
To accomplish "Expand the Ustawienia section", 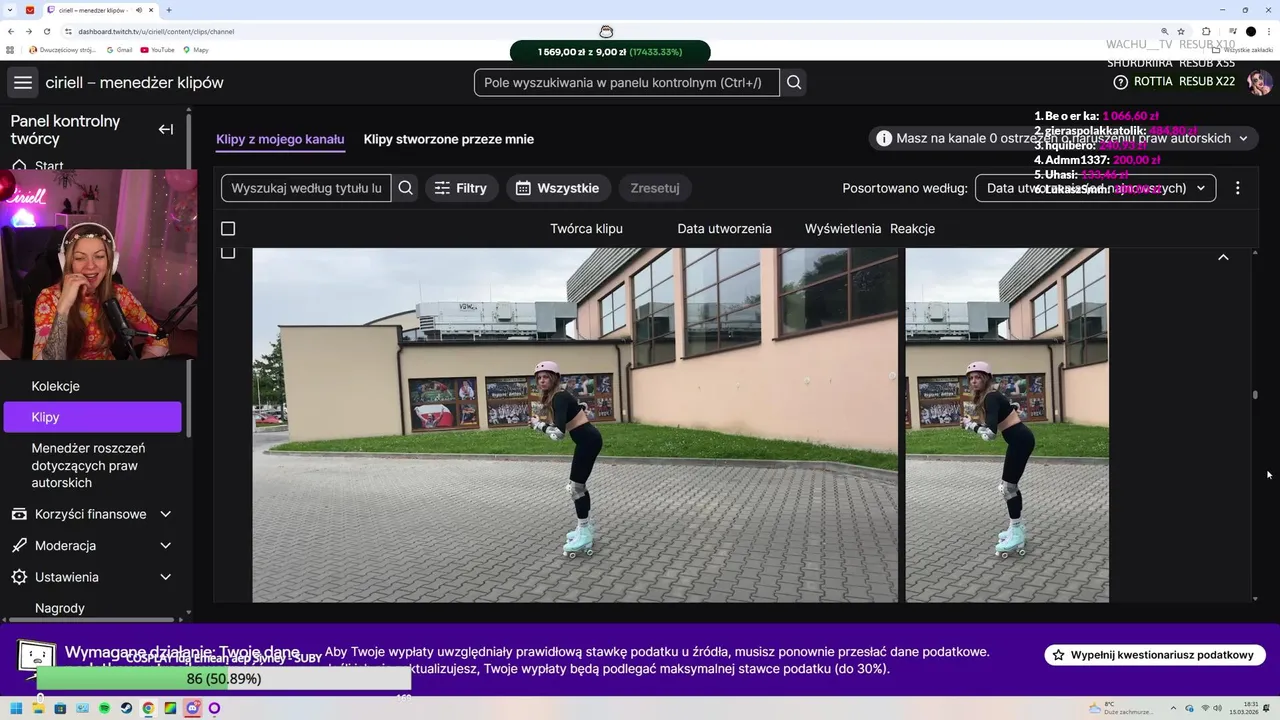I will click(165, 577).
